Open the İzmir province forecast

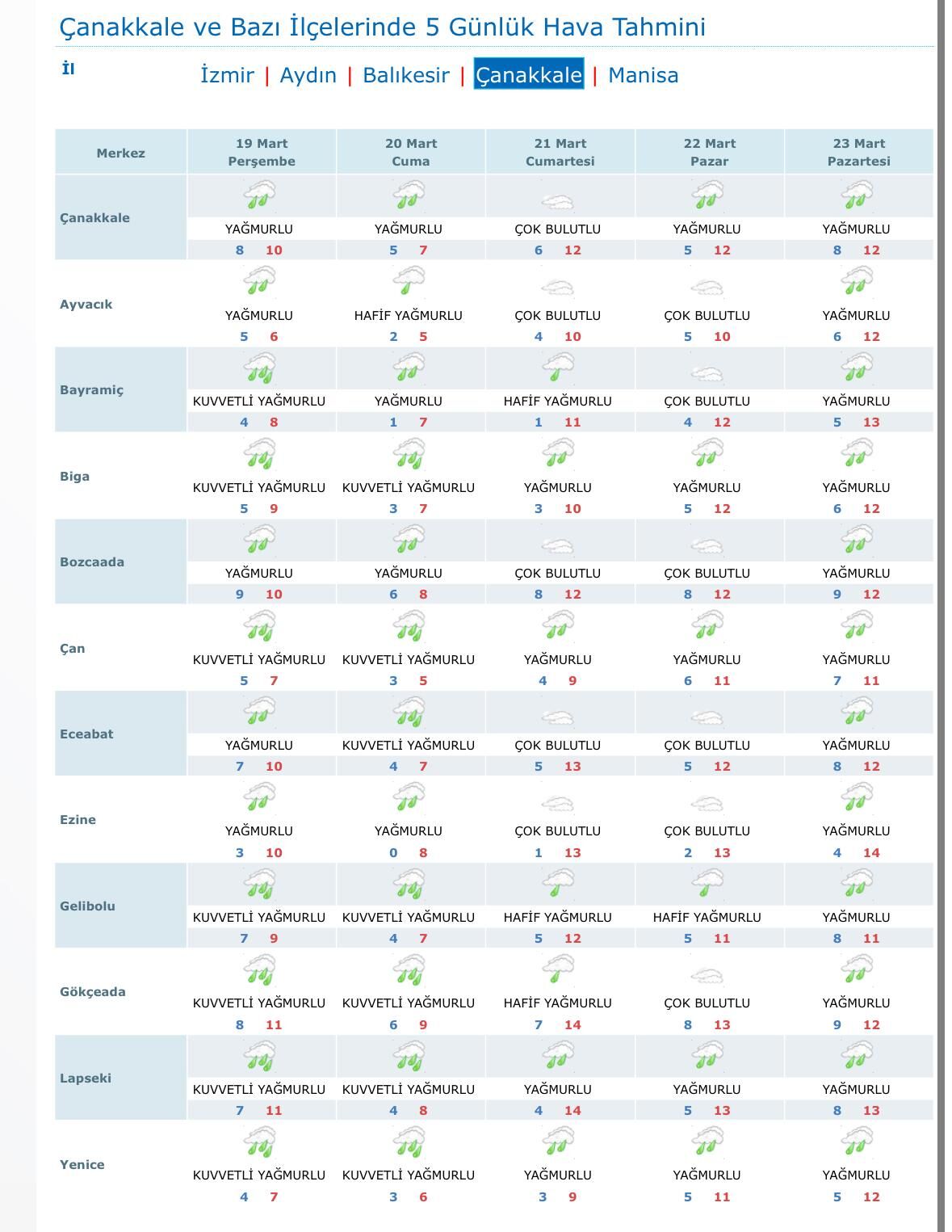pyautogui.click(x=227, y=75)
